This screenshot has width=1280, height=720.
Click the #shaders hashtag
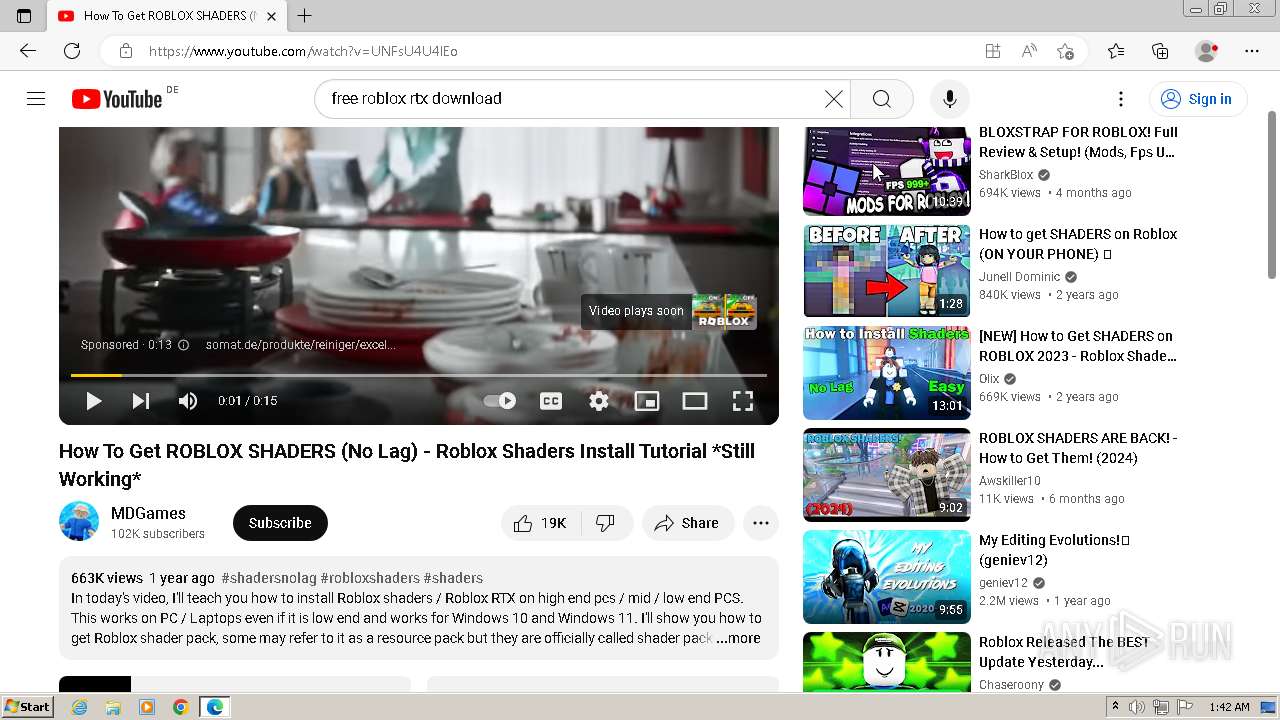coord(453,578)
